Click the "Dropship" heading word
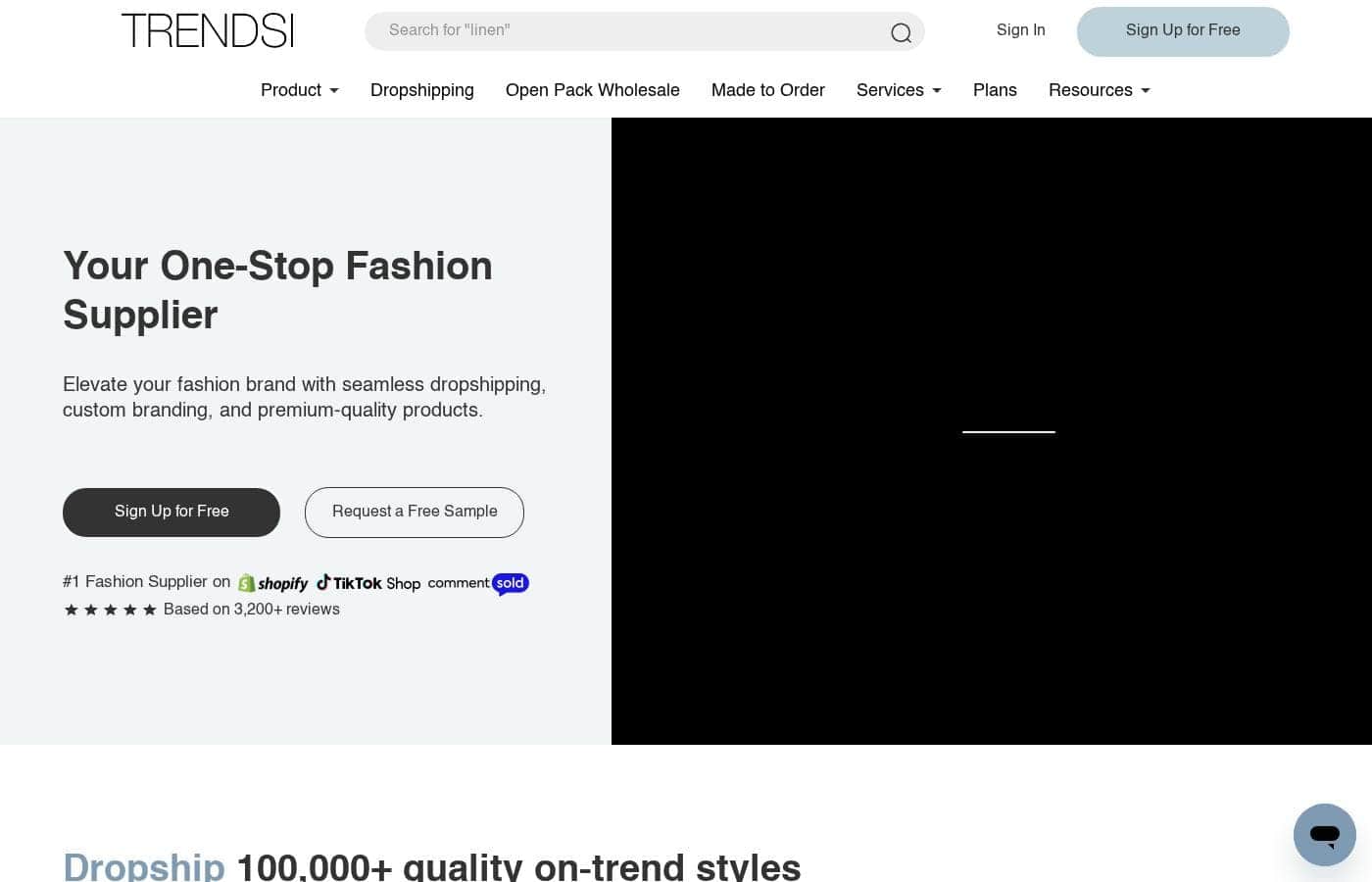Image resolution: width=1372 pixels, height=882 pixels. pos(144,866)
